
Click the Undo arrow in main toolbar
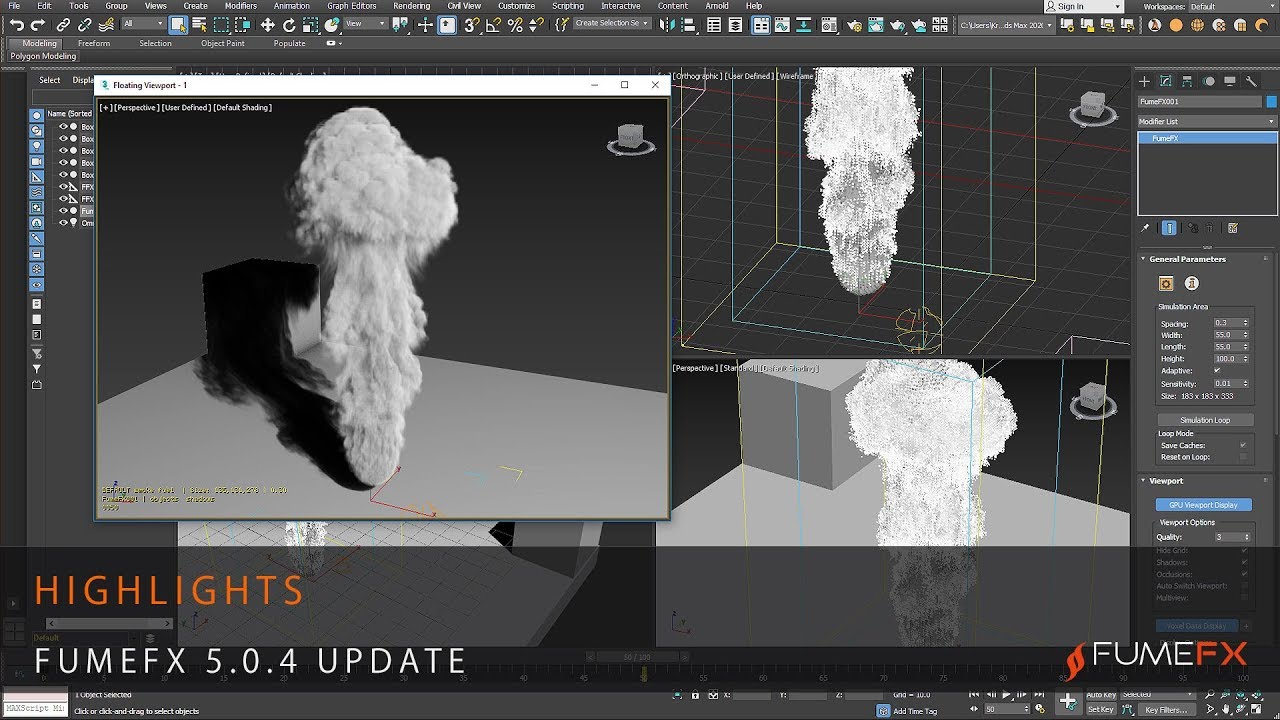pyautogui.click(x=17, y=24)
